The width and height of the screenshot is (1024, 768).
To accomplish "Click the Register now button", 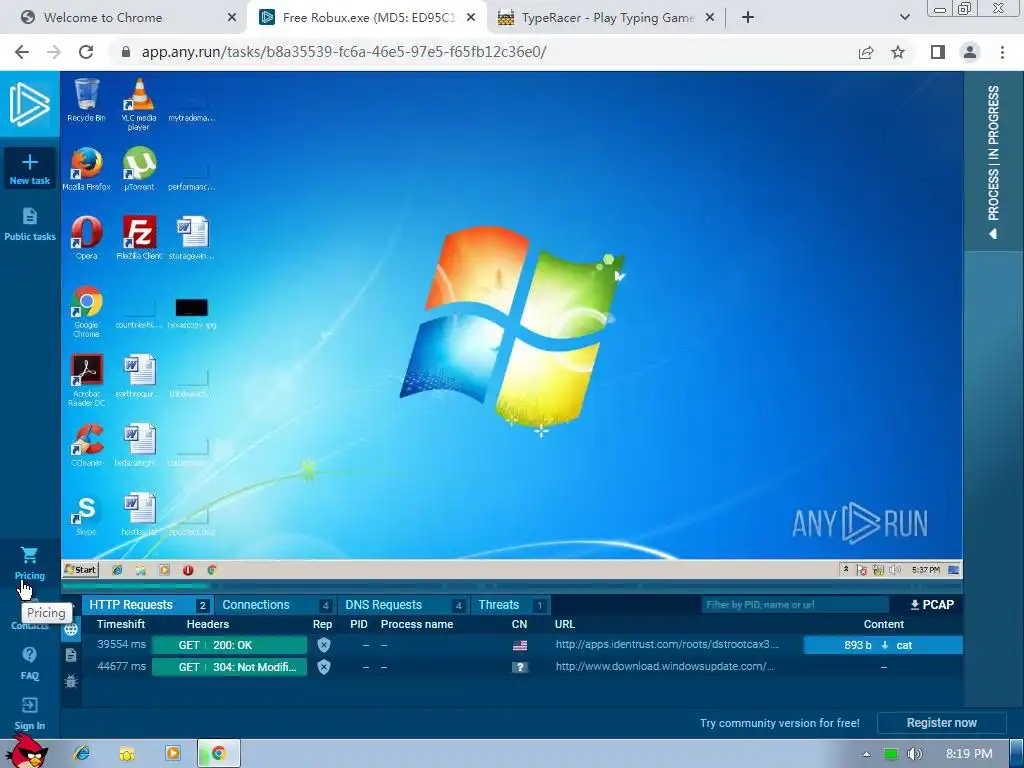I will coord(941,723).
